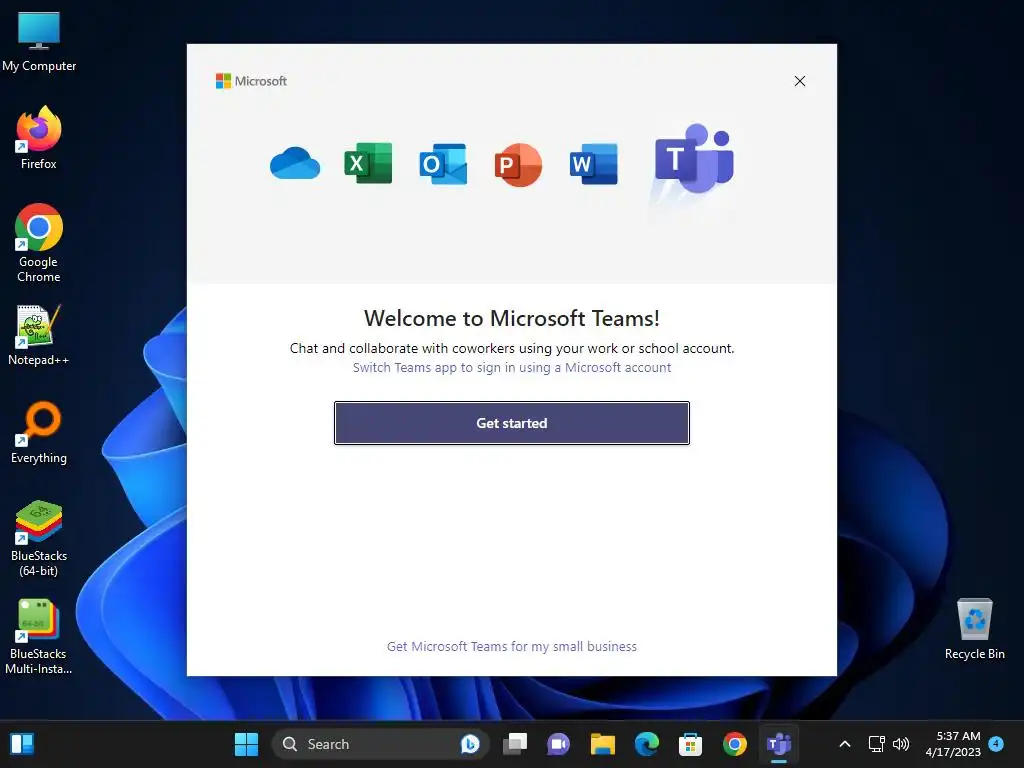Viewport: 1024px width, 768px height.
Task: Click the PowerPoint icon in banner
Action: [x=518, y=165]
